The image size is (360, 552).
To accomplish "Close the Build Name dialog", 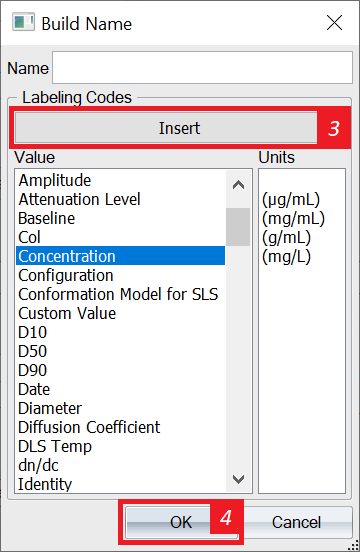I will pos(334,23).
